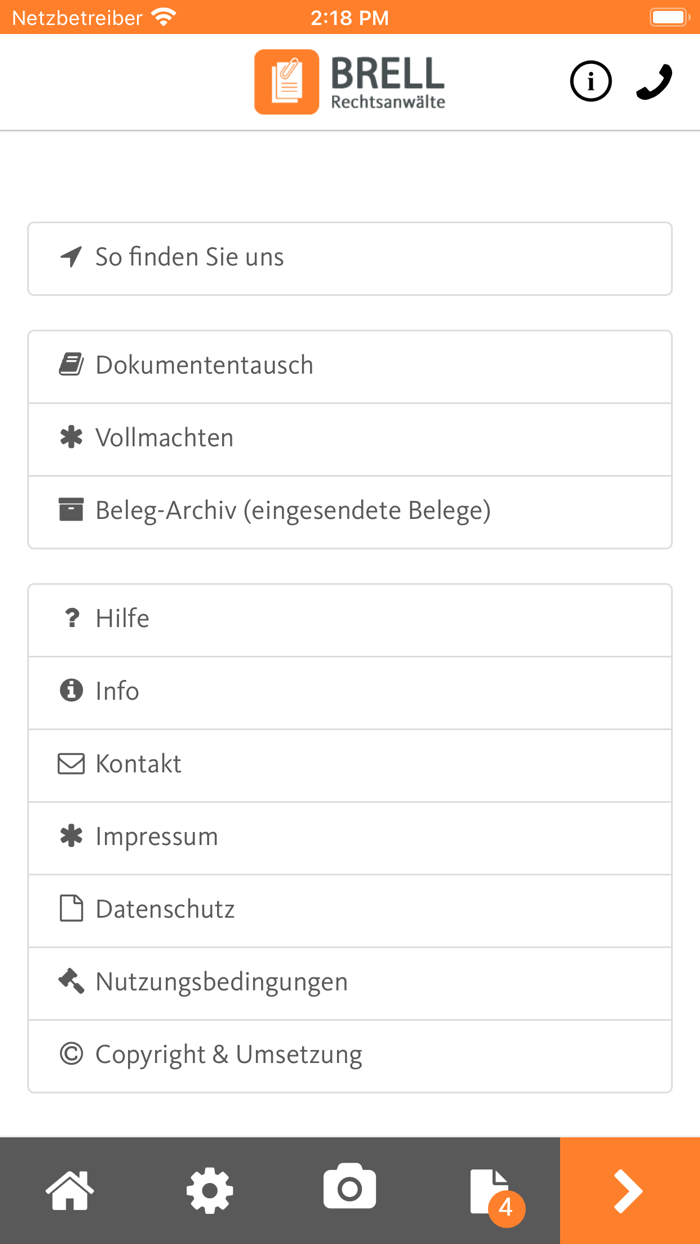Open the Datenschutz page
Image resolution: width=700 pixels, height=1244 pixels.
pyautogui.click(x=164, y=910)
